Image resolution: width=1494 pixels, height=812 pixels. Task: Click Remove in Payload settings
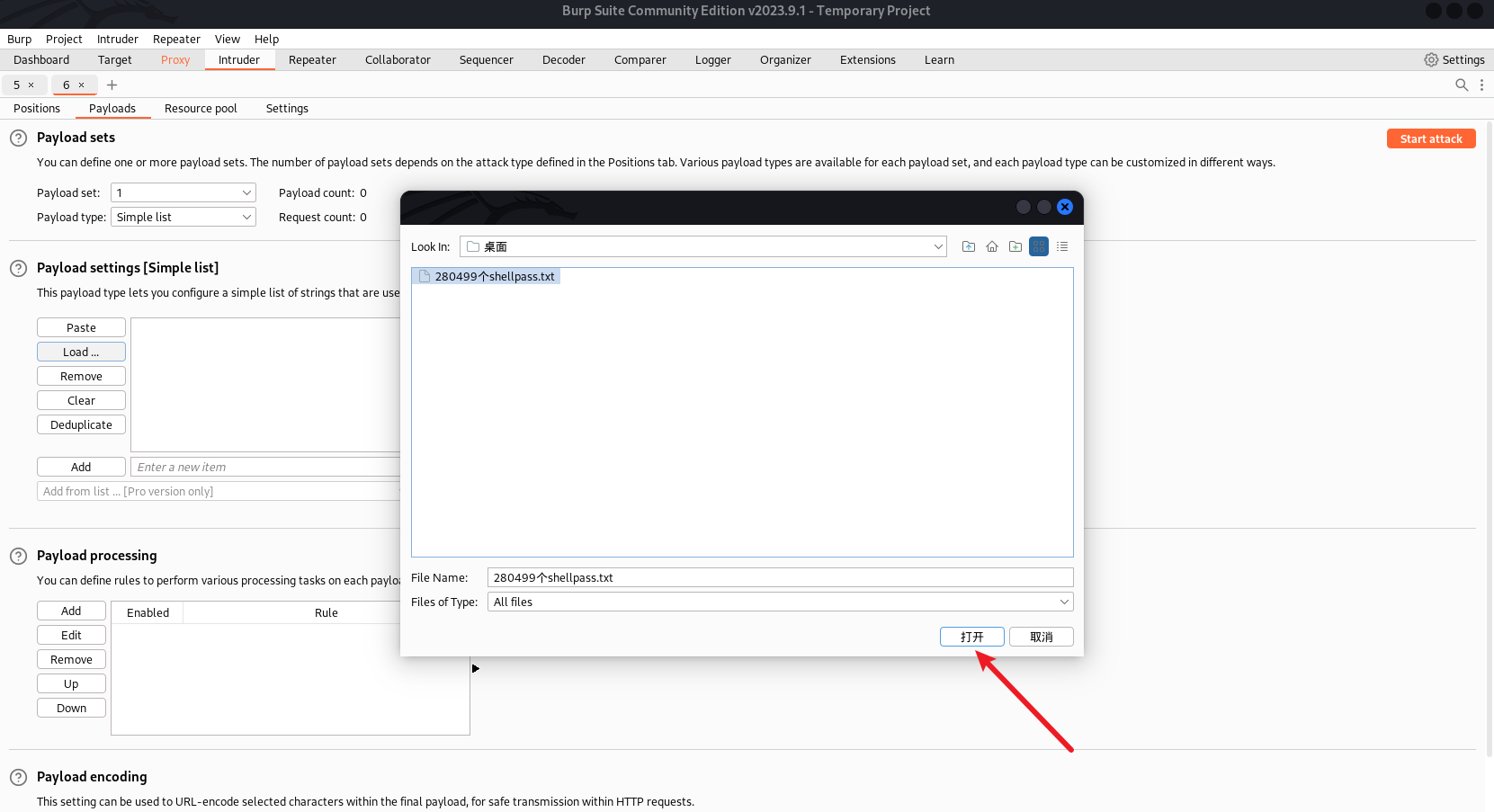[x=81, y=376]
